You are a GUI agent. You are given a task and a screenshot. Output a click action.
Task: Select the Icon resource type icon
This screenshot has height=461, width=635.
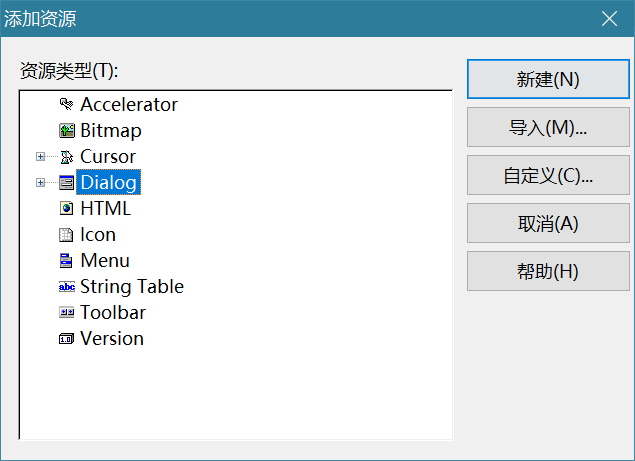67,234
